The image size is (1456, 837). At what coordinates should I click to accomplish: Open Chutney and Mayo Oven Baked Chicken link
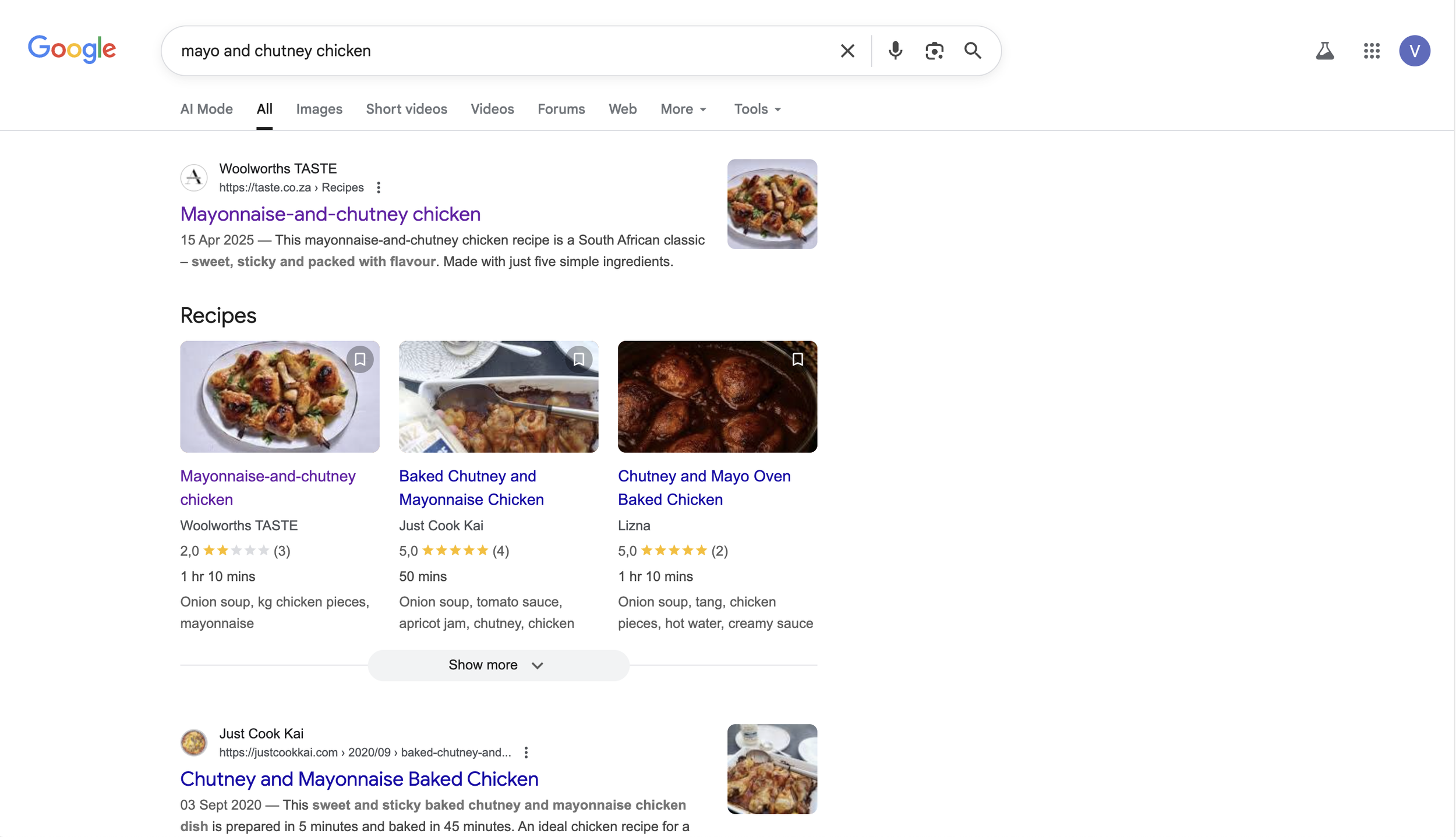[704, 488]
